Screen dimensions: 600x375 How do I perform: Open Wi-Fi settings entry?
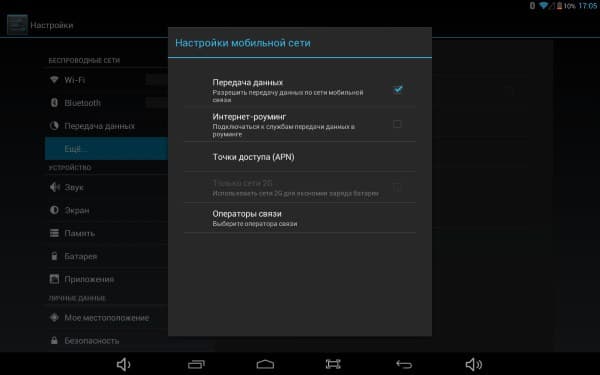(x=106, y=80)
